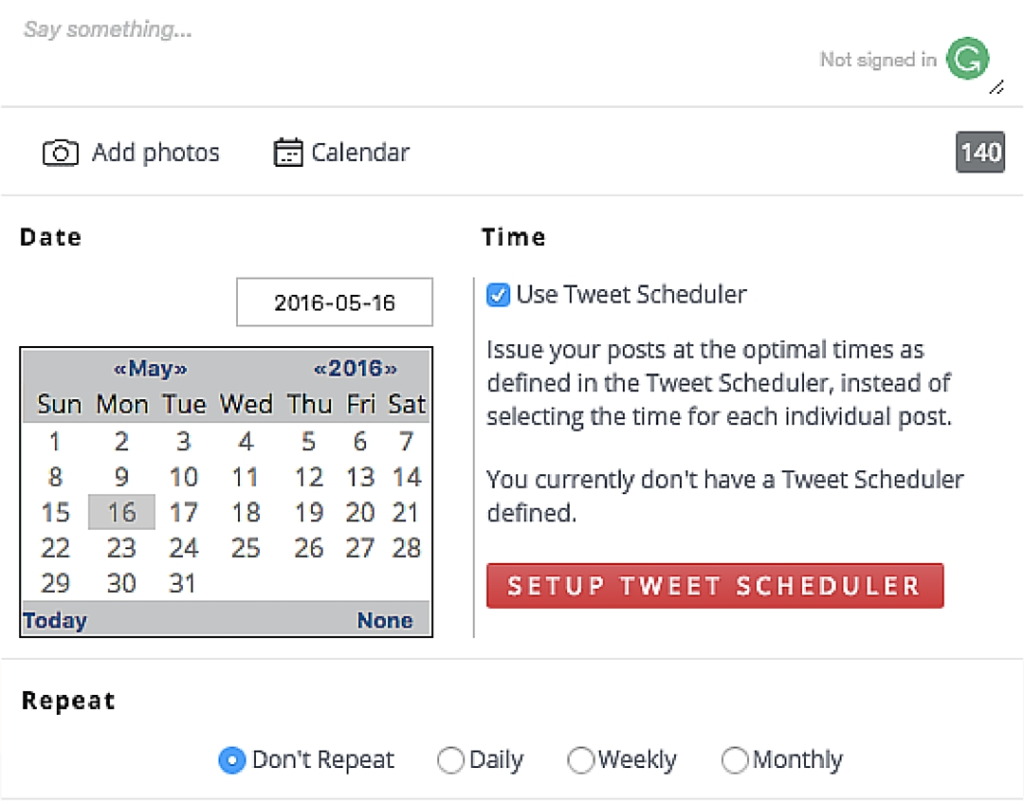Viewport: 1024px width, 804px height.
Task: Go to next year arrow after 2016
Action: tap(391, 369)
